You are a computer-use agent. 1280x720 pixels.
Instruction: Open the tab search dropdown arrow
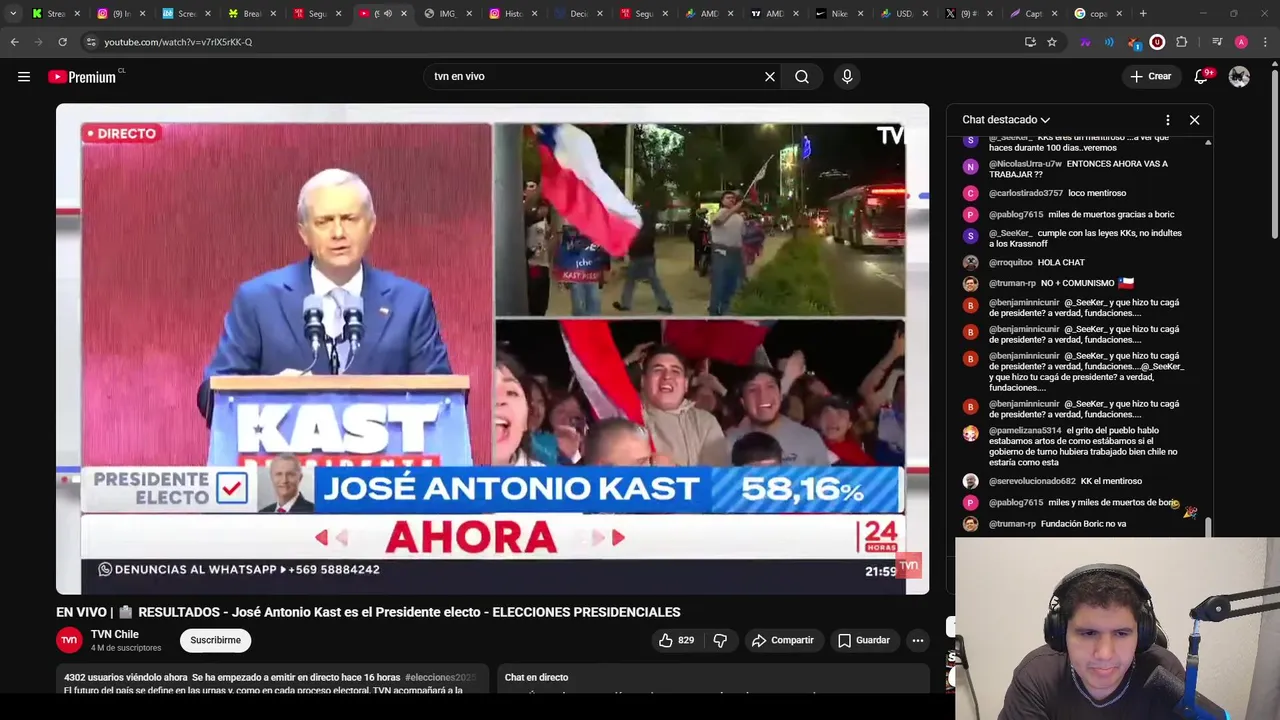[x=13, y=14]
